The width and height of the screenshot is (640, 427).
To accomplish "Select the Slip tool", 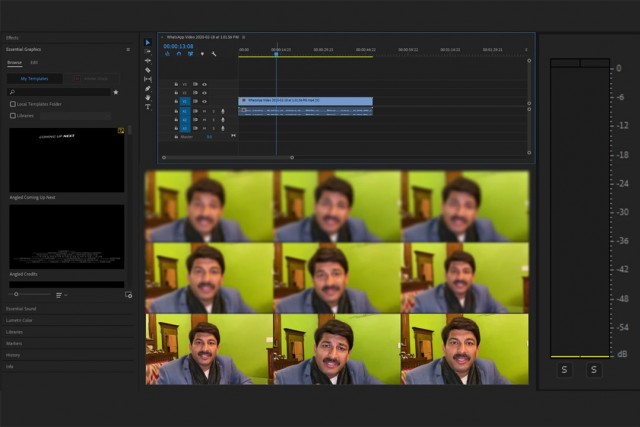I will click(148, 79).
